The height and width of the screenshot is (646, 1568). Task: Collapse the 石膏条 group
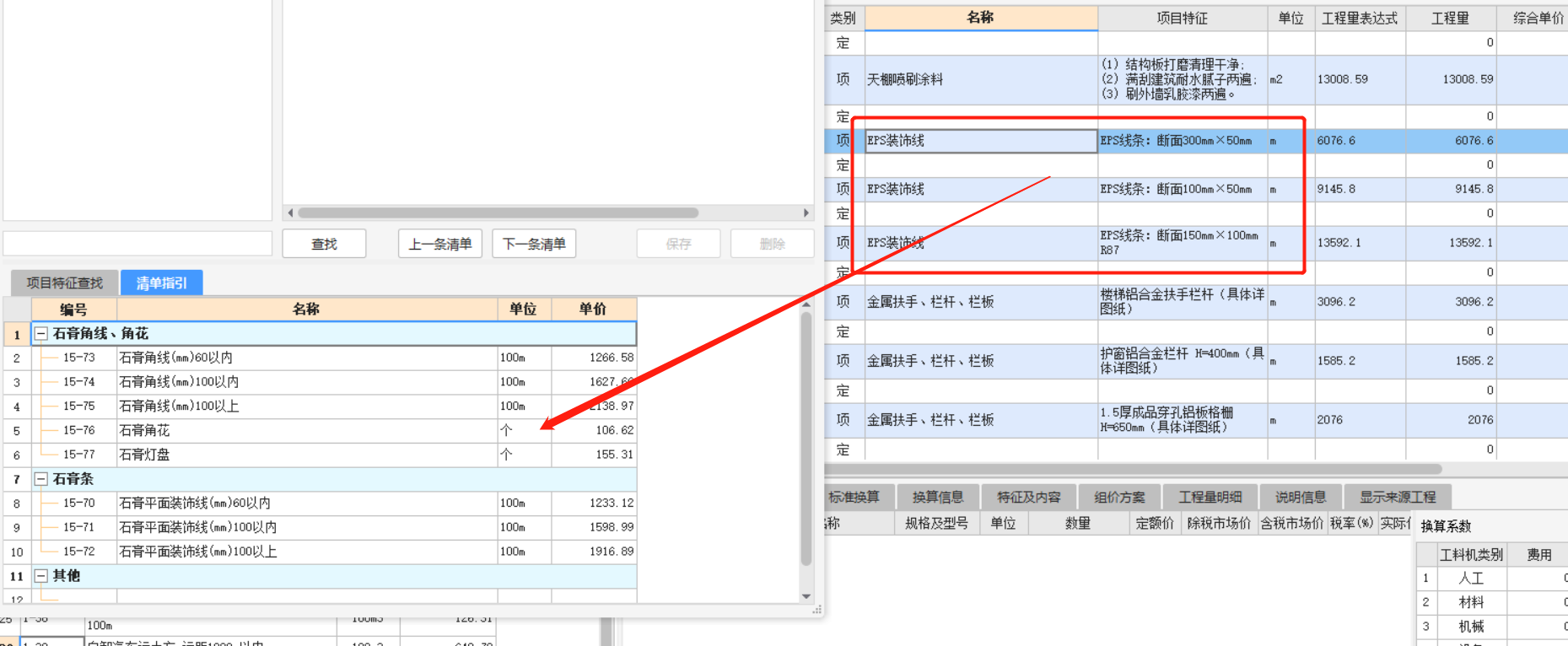40,479
